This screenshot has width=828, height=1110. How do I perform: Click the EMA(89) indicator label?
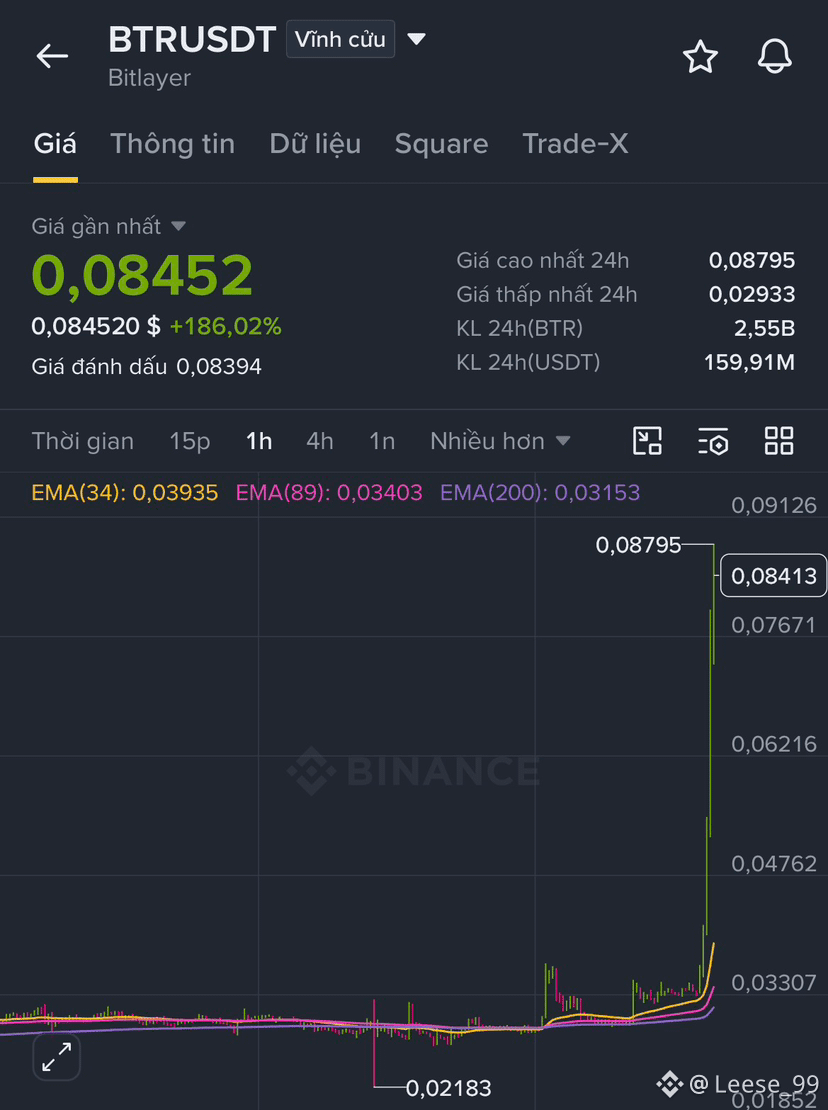[328, 492]
